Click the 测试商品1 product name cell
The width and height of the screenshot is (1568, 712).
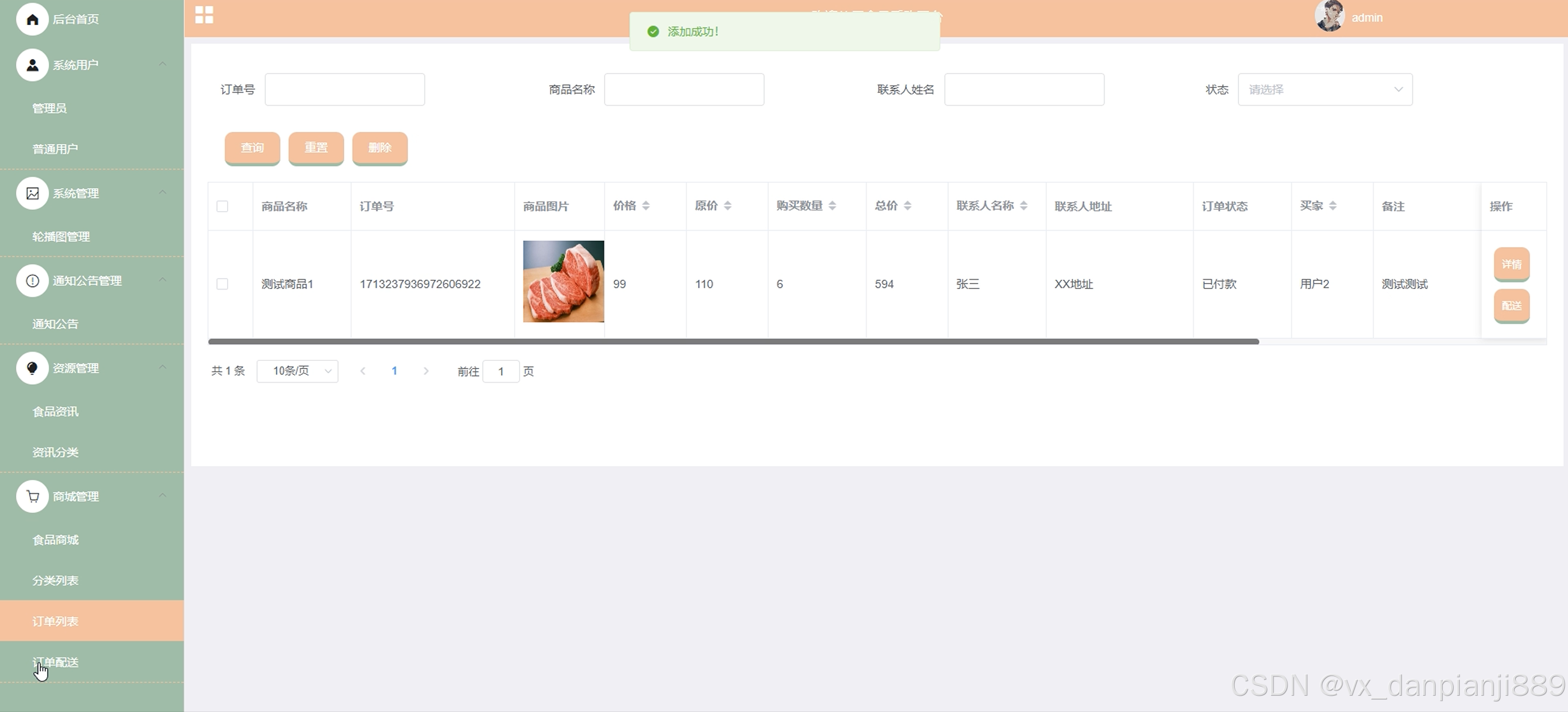(288, 284)
